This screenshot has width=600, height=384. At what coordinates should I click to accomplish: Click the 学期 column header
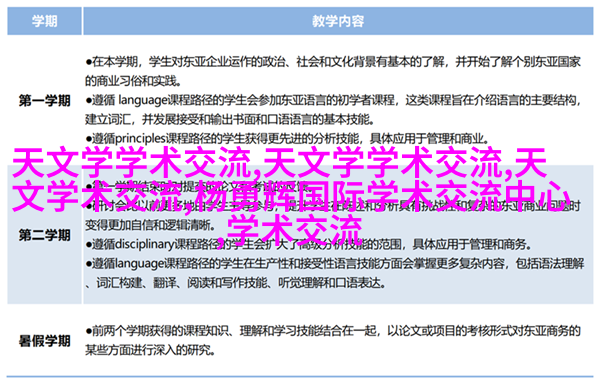[44, 21]
